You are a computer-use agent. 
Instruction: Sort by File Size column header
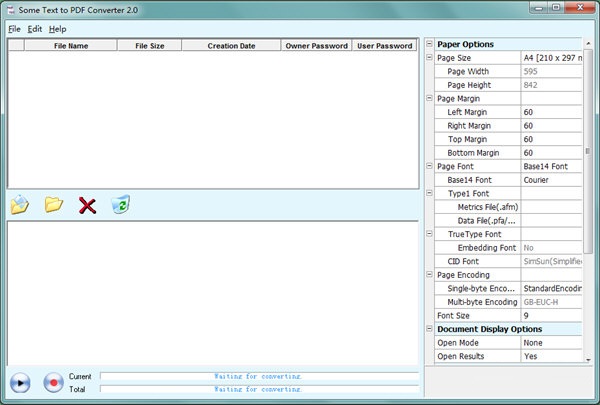(150, 46)
